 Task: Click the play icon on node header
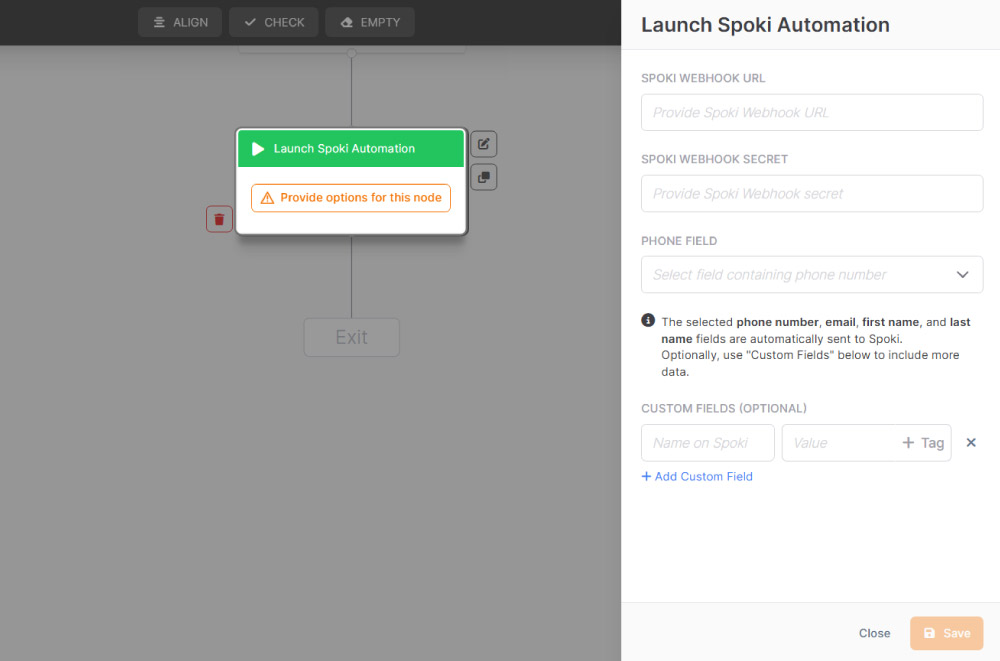(x=258, y=149)
